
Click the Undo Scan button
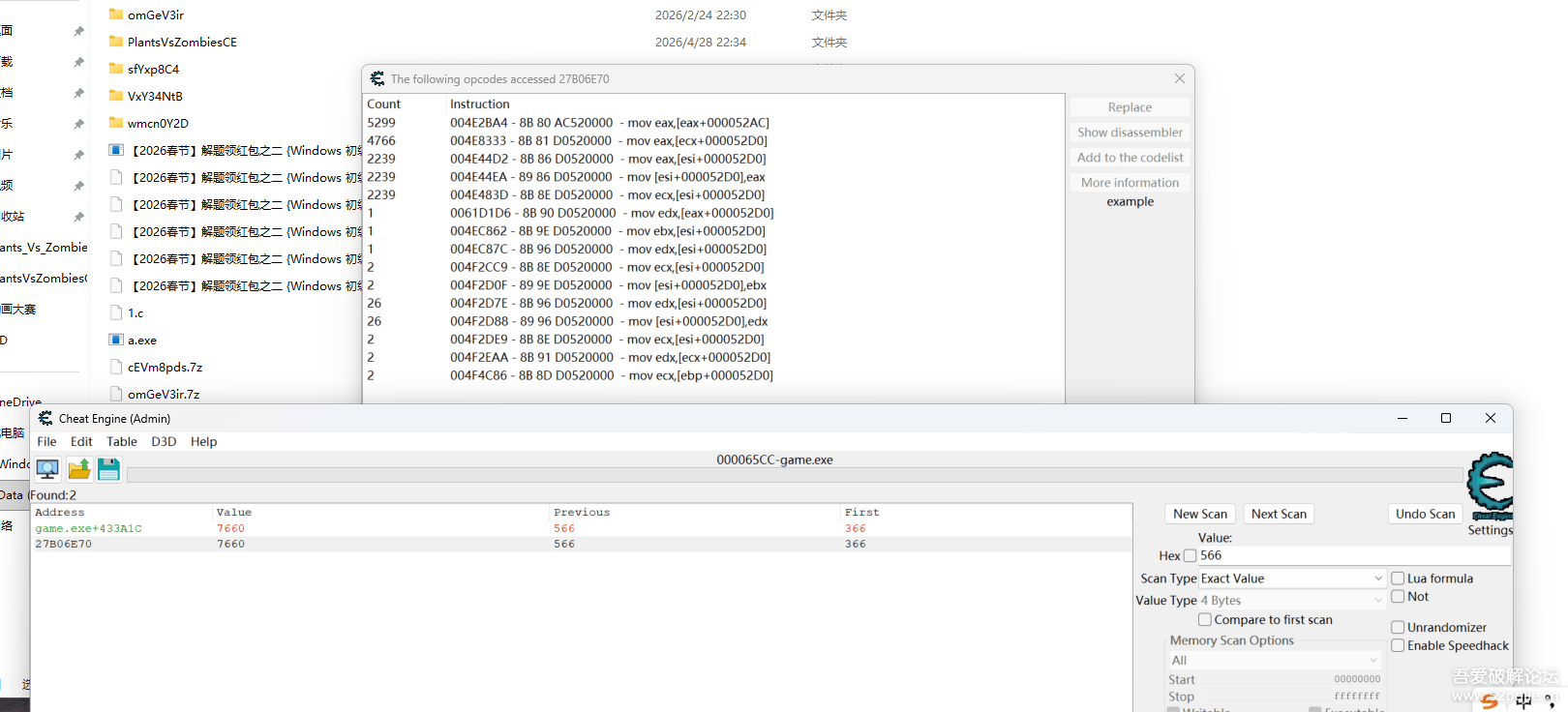coord(1425,514)
